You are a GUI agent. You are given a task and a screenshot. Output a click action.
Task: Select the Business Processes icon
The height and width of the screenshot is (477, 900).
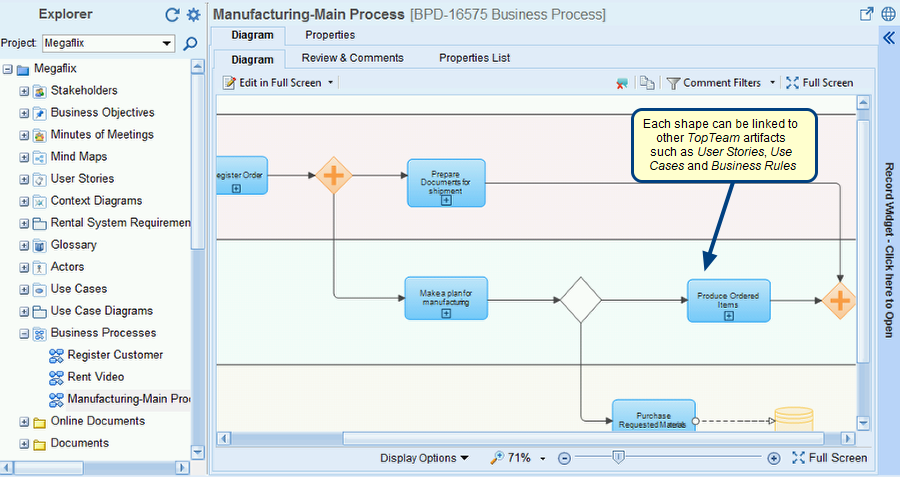click(x=40, y=333)
